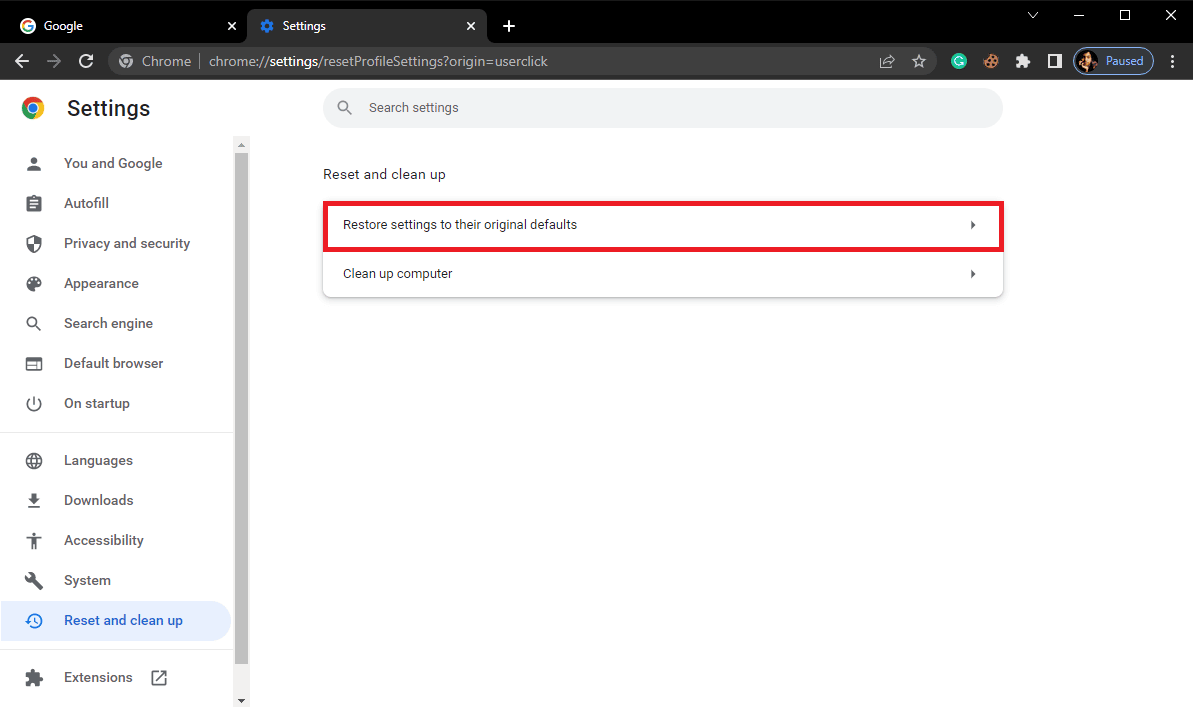The image size is (1193, 707).
Task: Open the tab search dropdown chevron
Action: [1033, 15]
